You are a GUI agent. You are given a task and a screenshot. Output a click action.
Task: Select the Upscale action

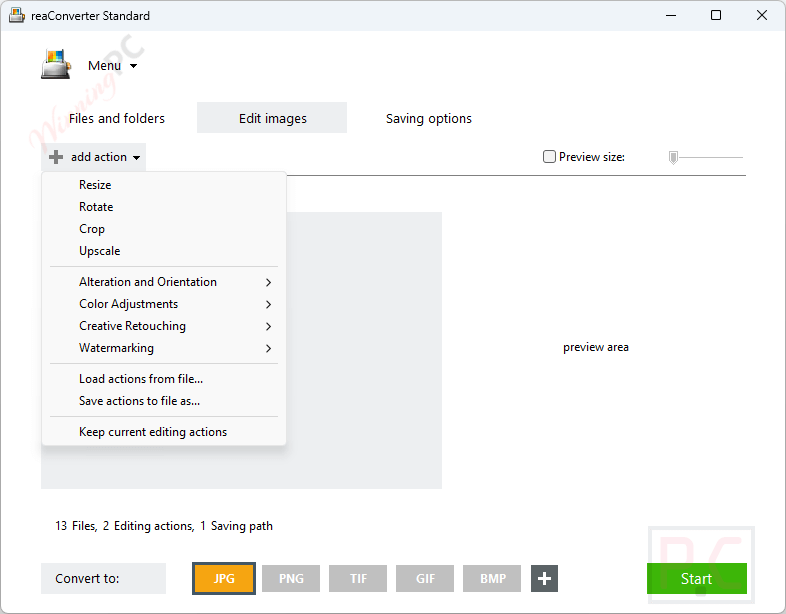[164, 251]
